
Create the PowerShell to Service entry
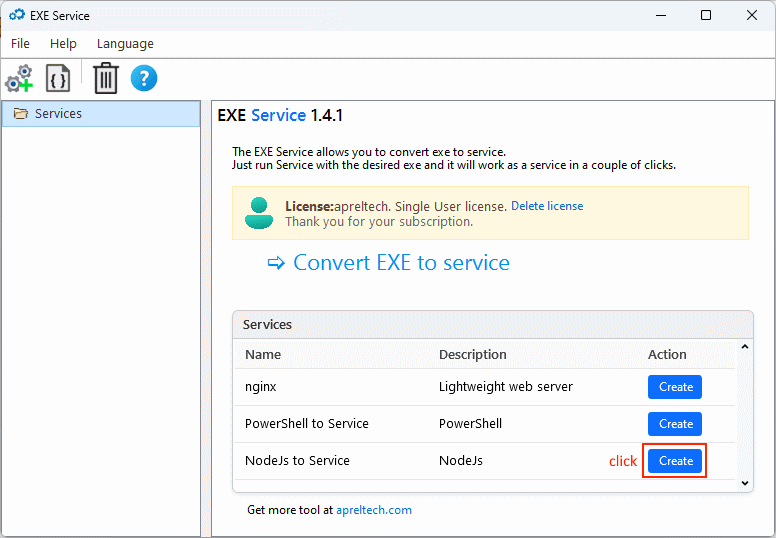[x=675, y=424]
